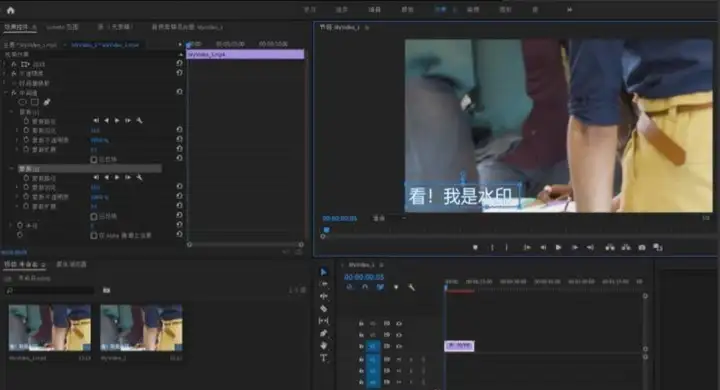This screenshot has height=390, width=720.
Task: Open timeline display settings wrench
Action: tap(411, 287)
